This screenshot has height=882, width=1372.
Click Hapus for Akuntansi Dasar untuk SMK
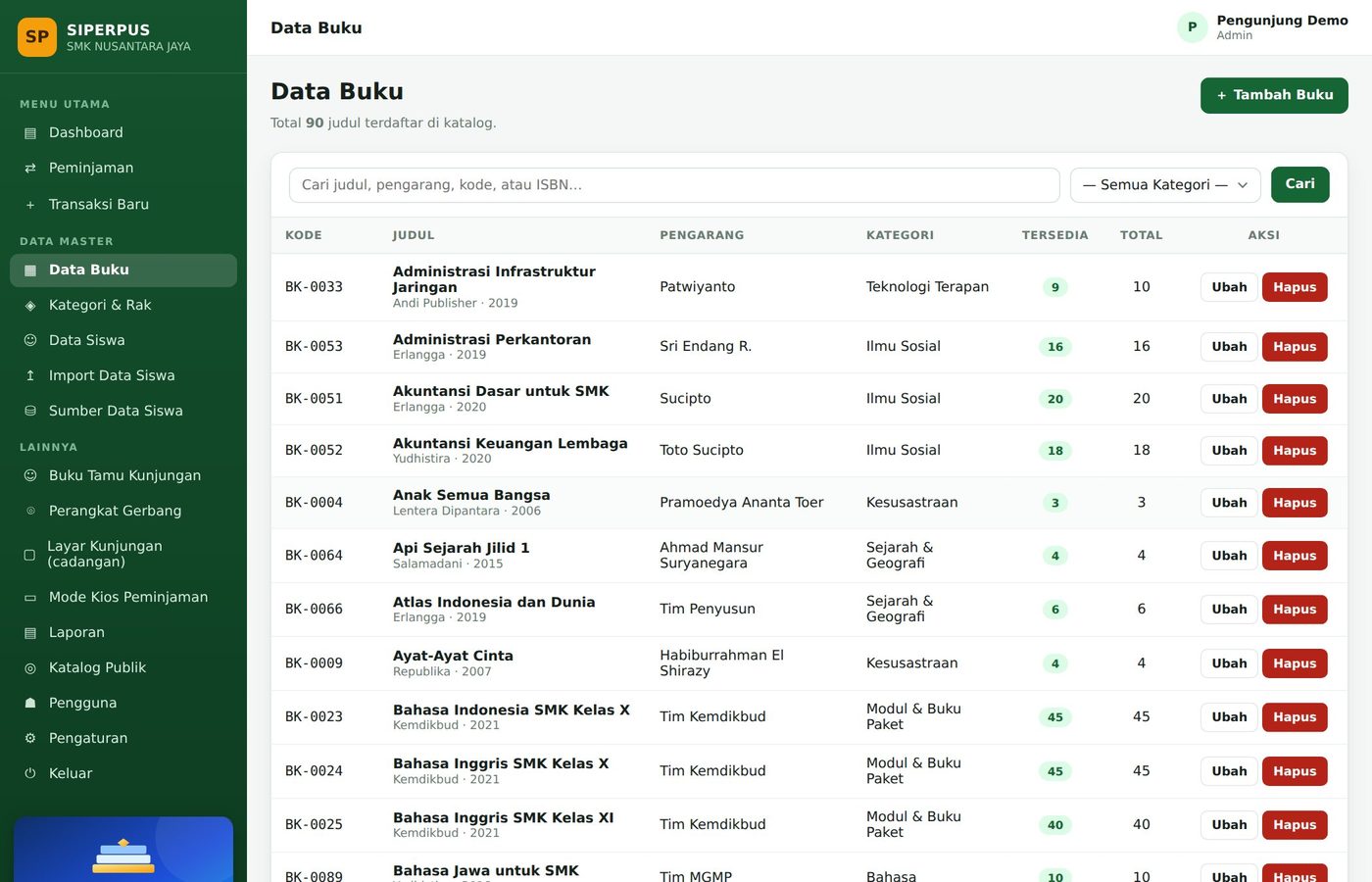pos(1295,399)
